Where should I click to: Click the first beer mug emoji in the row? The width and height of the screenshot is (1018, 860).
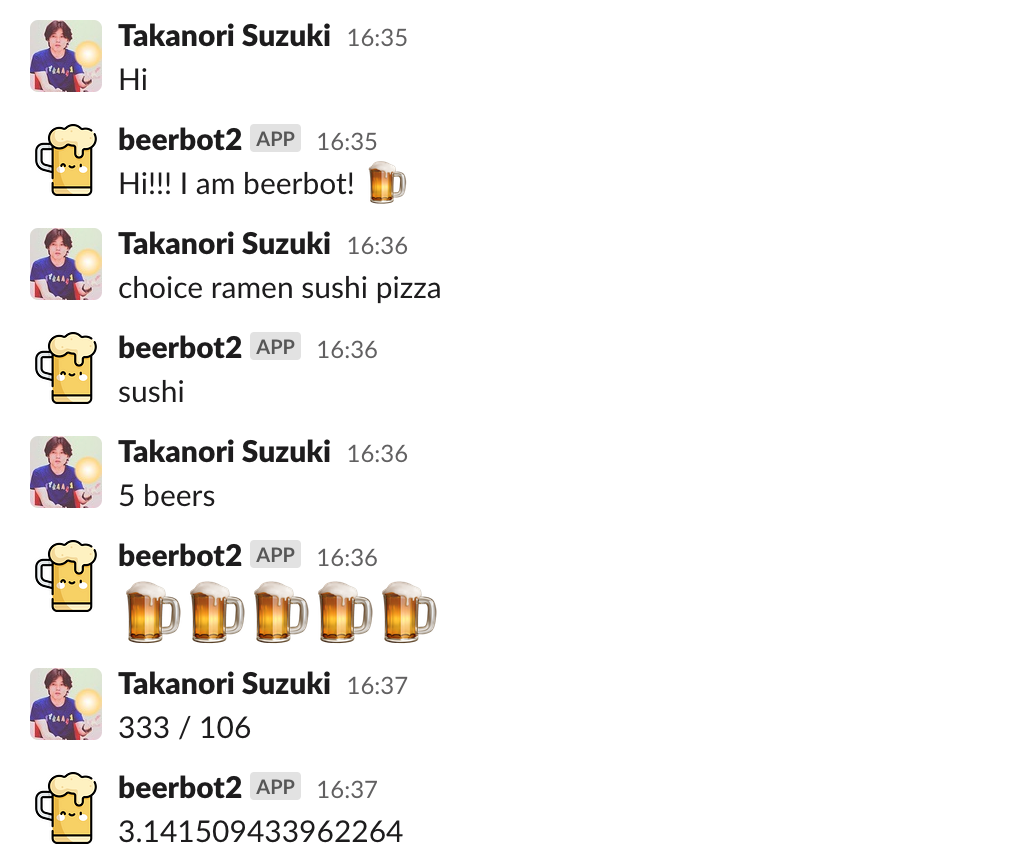click(x=153, y=612)
